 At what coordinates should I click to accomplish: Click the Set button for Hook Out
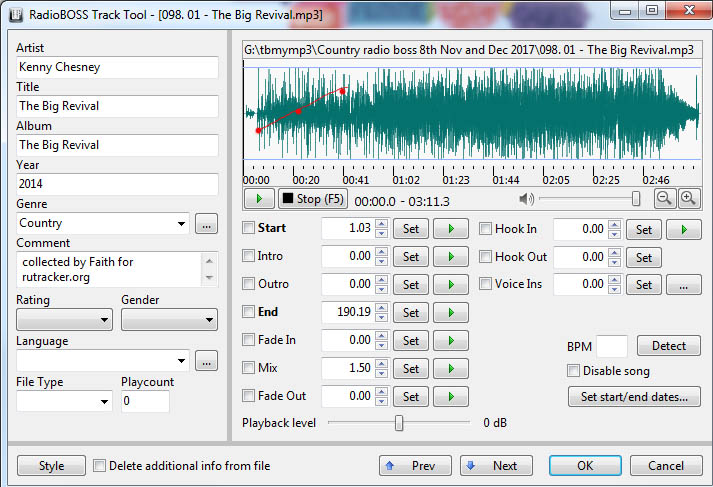tap(643, 257)
